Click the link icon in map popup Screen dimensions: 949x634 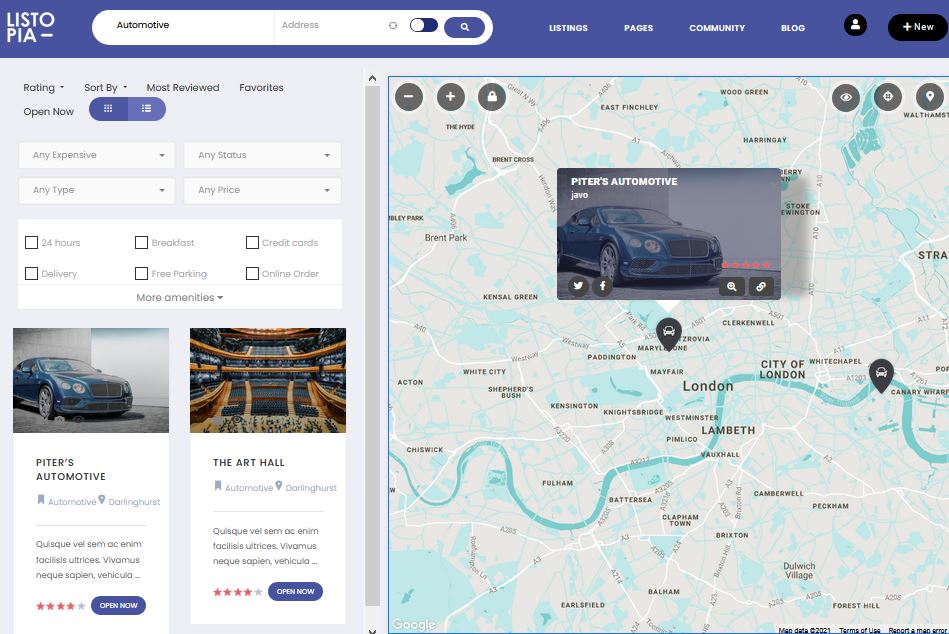pyautogui.click(x=761, y=287)
